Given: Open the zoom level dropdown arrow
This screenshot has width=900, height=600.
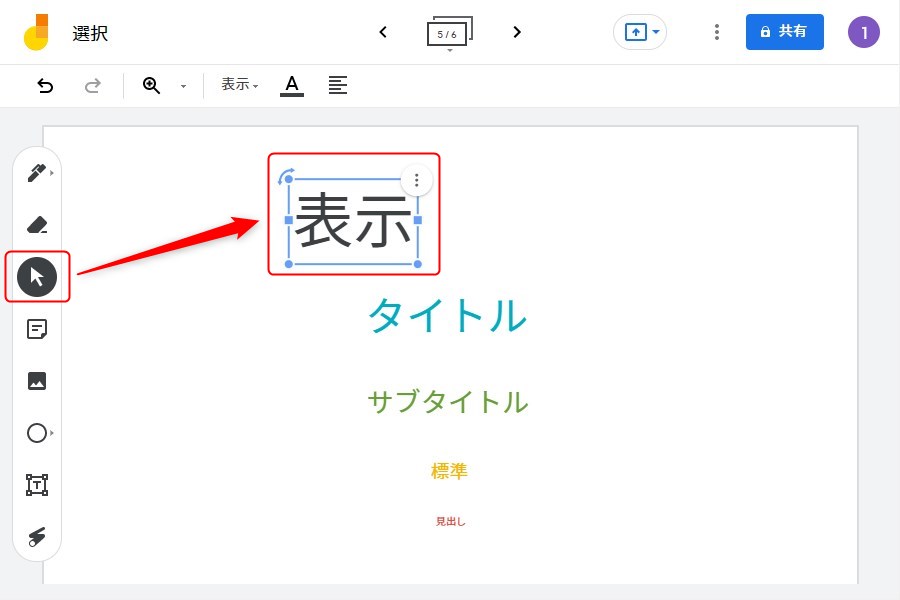Looking at the screenshot, I should pyautogui.click(x=183, y=86).
